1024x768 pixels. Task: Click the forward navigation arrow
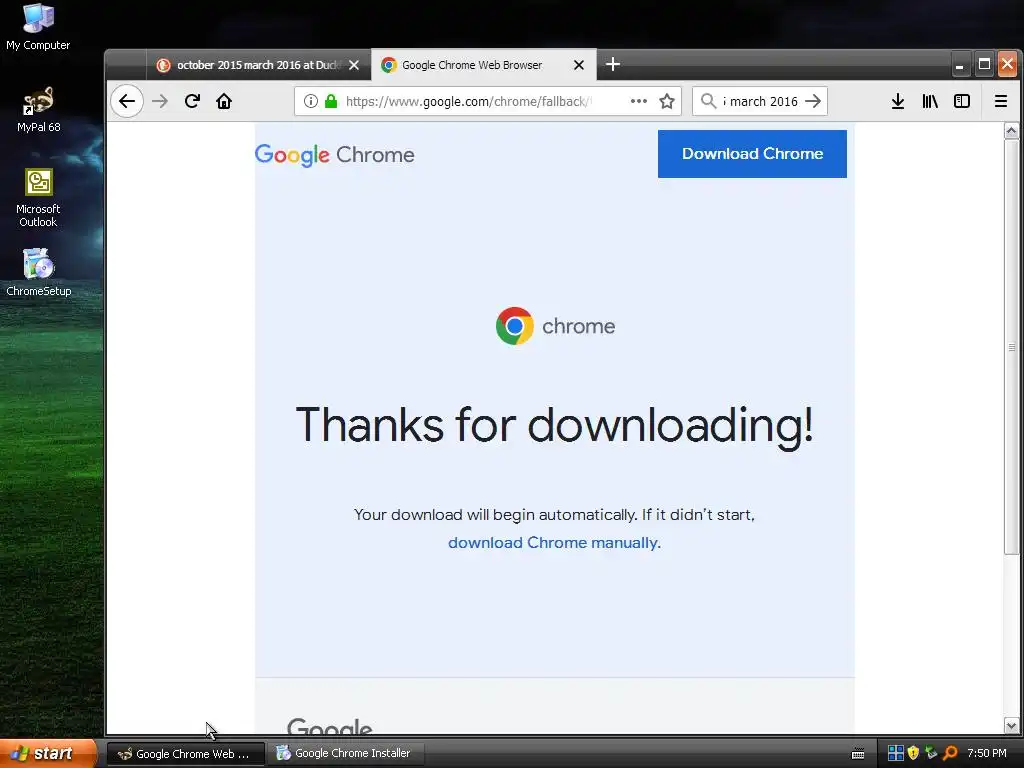point(160,101)
